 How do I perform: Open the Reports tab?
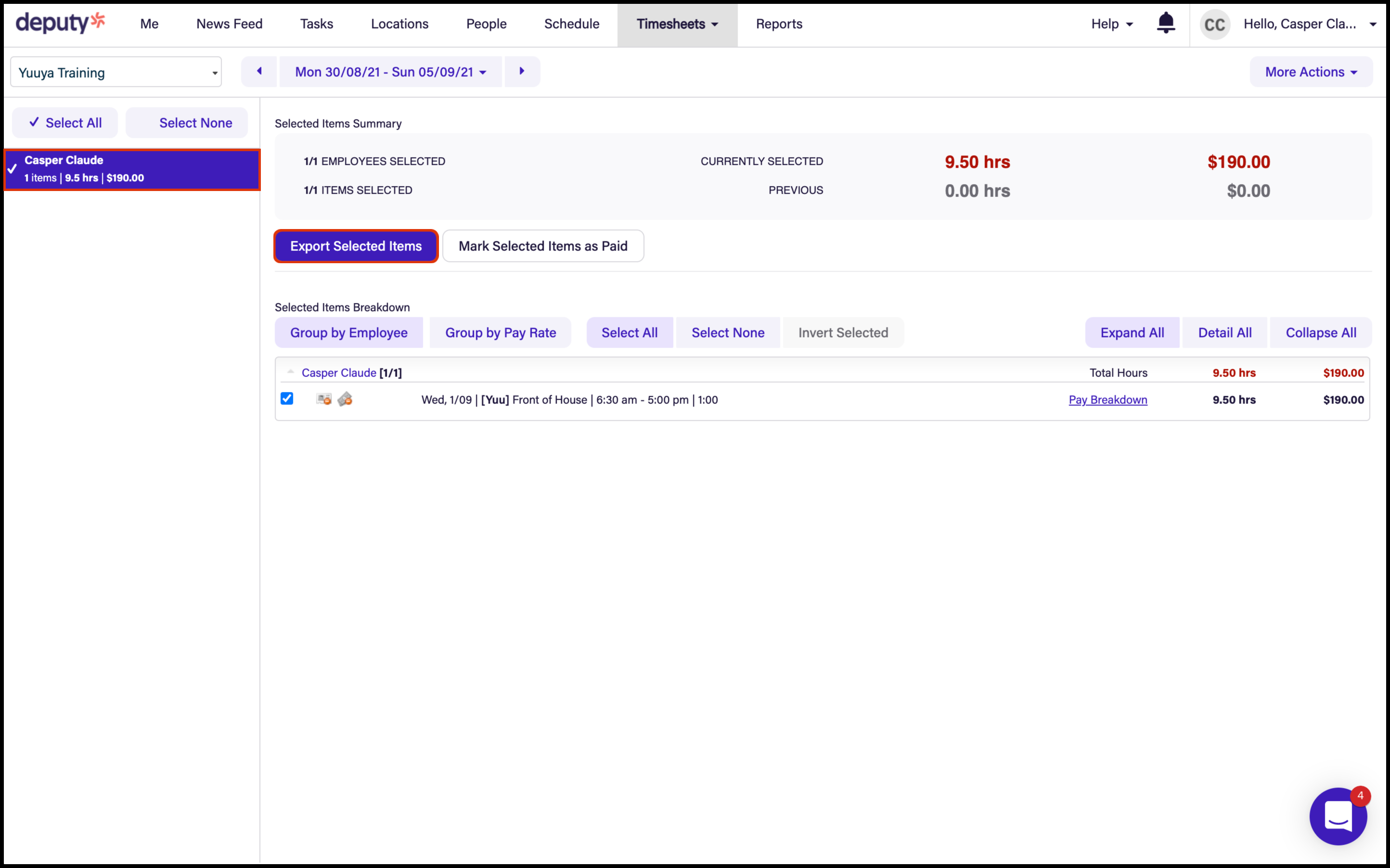(779, 24)
